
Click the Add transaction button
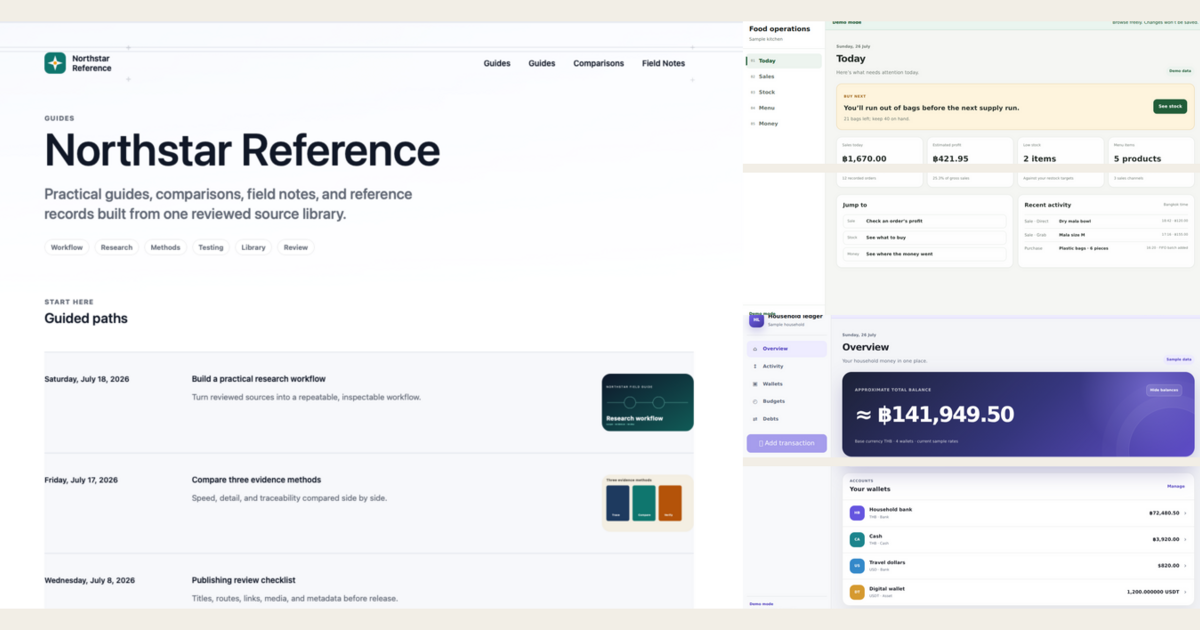(x=787, y=443)
